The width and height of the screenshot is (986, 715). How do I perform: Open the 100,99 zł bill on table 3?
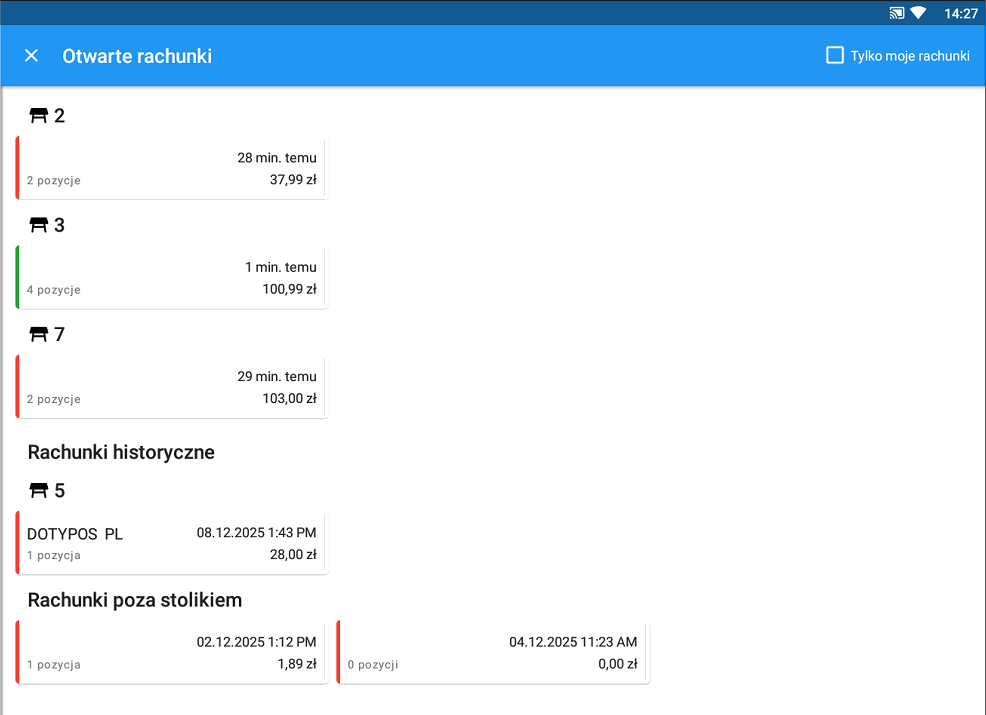[x=172, y=278]
